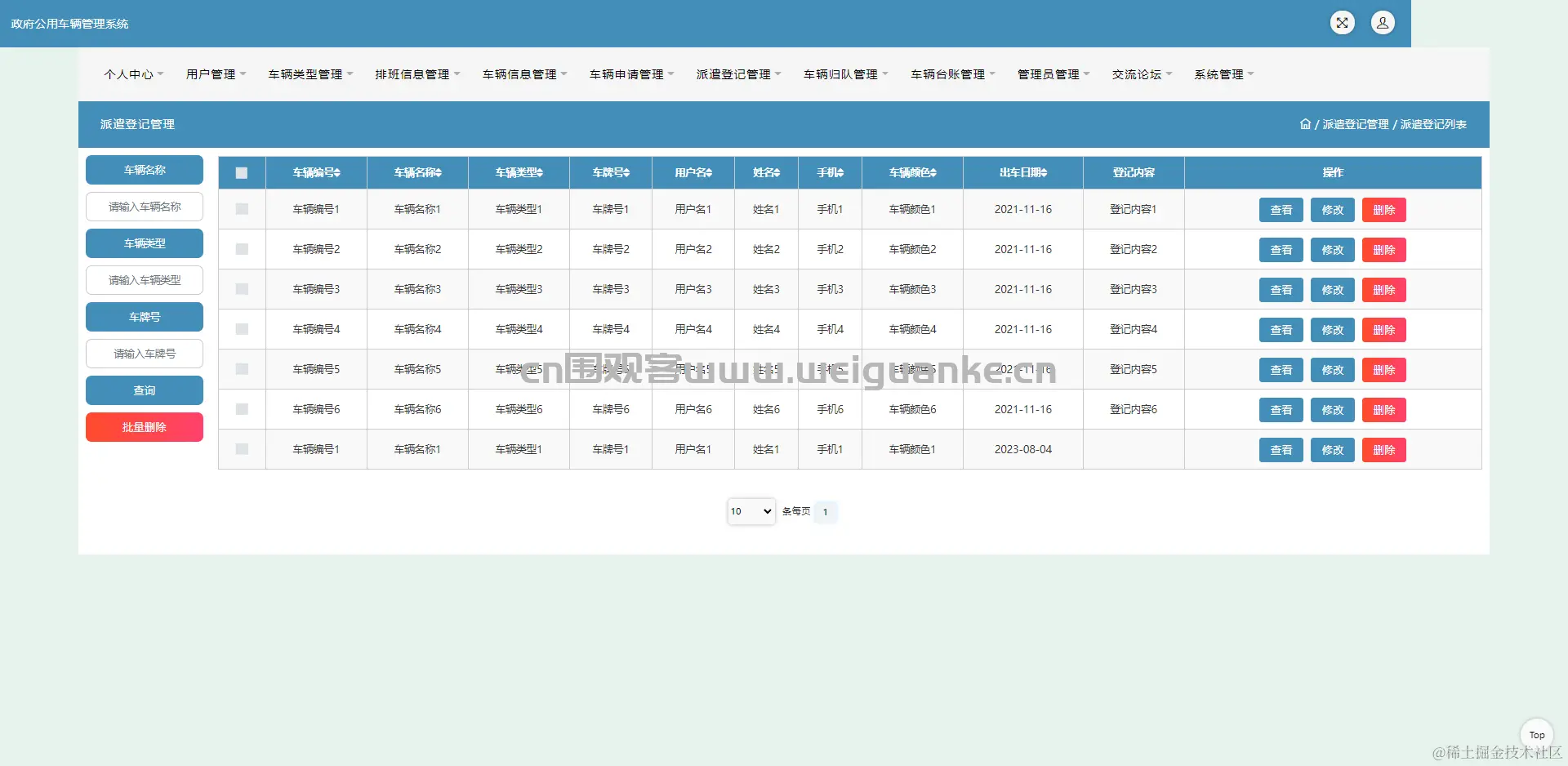The width and height of the screenshot is (1568, 766).
Task: Expand the 车辆归队管理 dropdown
Action: coord(845,74)
